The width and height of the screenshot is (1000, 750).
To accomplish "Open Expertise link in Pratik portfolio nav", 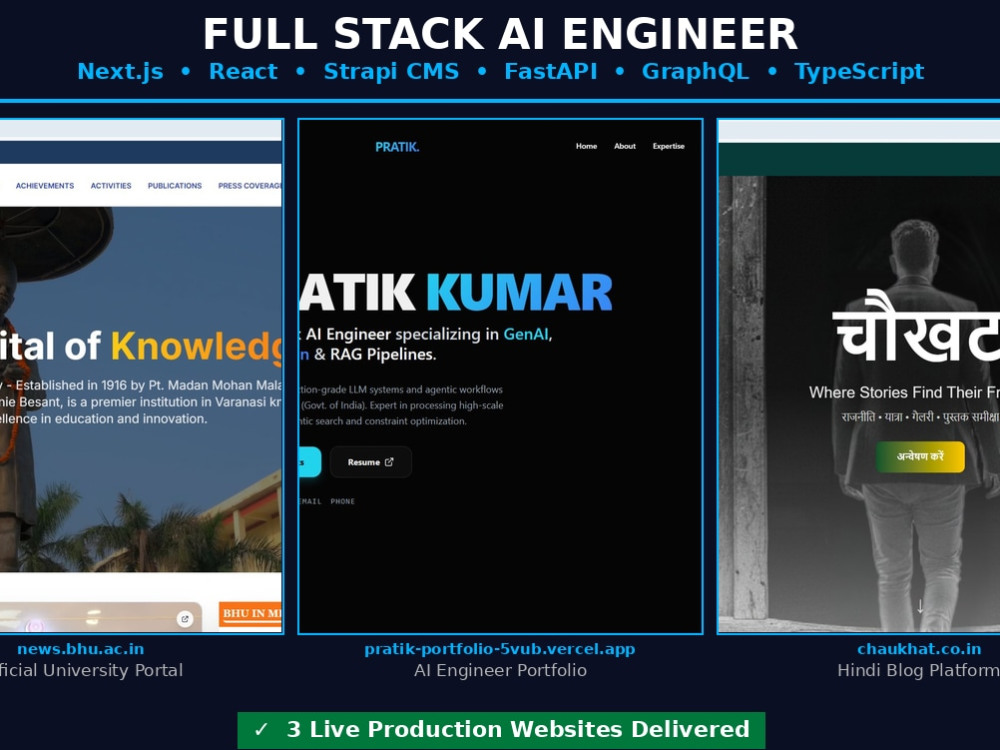I will pos(668,146).
